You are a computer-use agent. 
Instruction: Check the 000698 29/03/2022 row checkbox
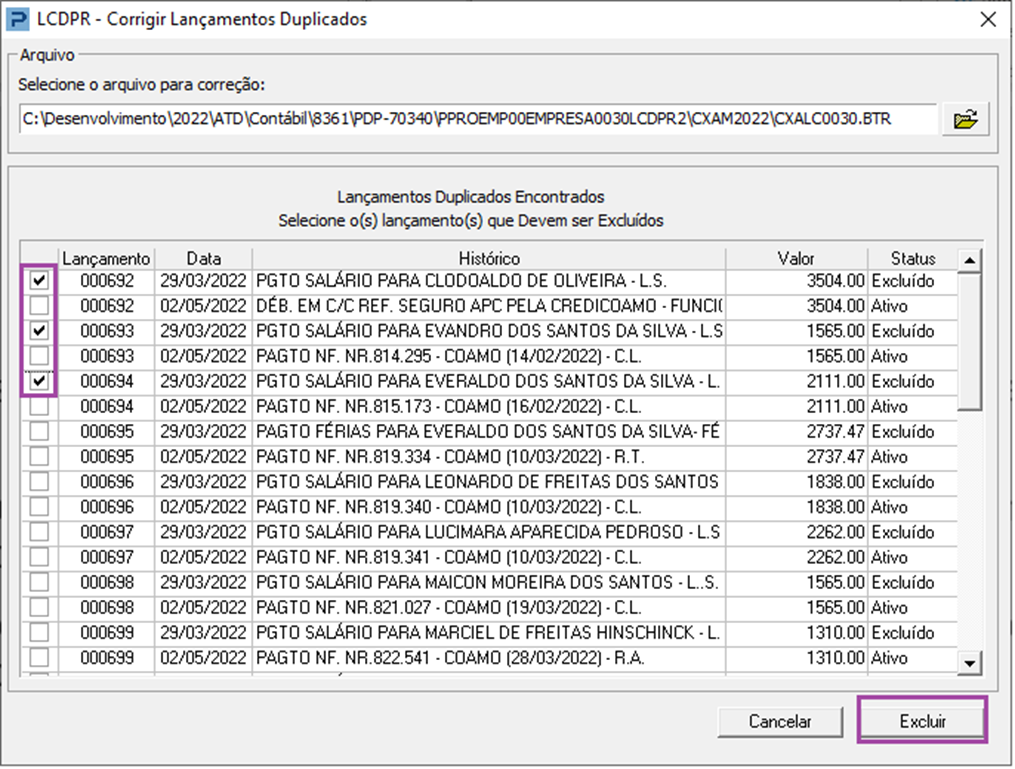pos(39,582)
